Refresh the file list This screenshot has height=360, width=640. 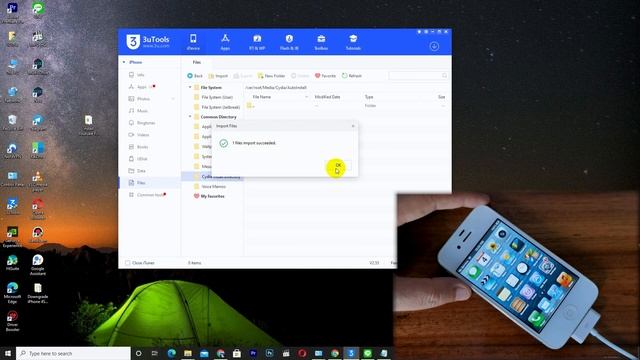pyautogui.click(x=351, y=76)
